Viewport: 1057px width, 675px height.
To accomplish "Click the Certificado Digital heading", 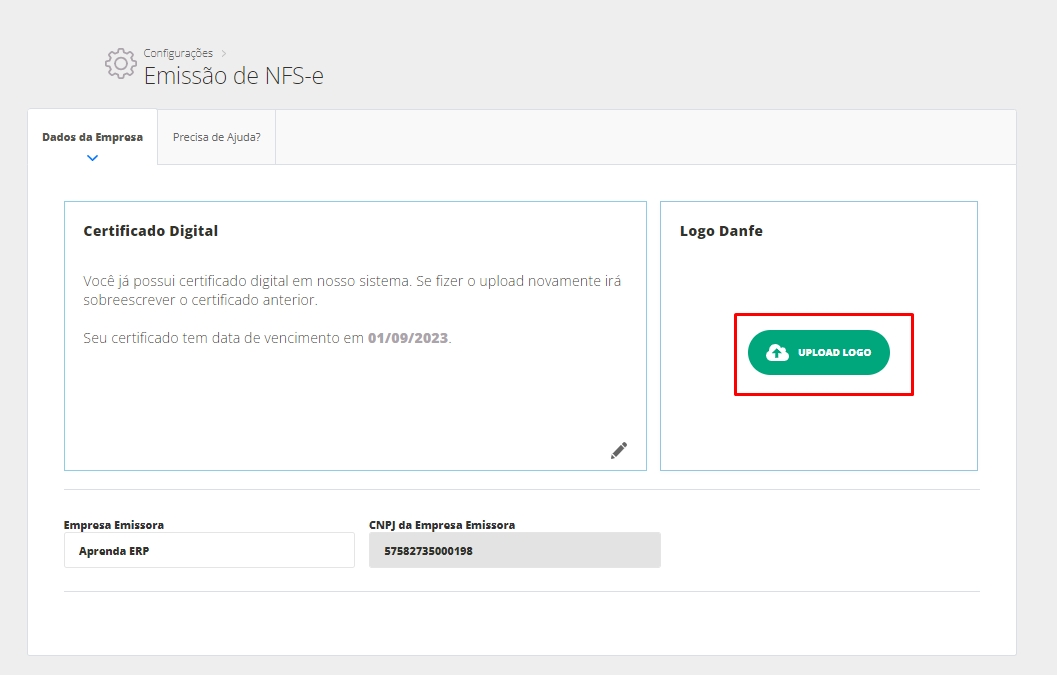I will pos(150,231).
